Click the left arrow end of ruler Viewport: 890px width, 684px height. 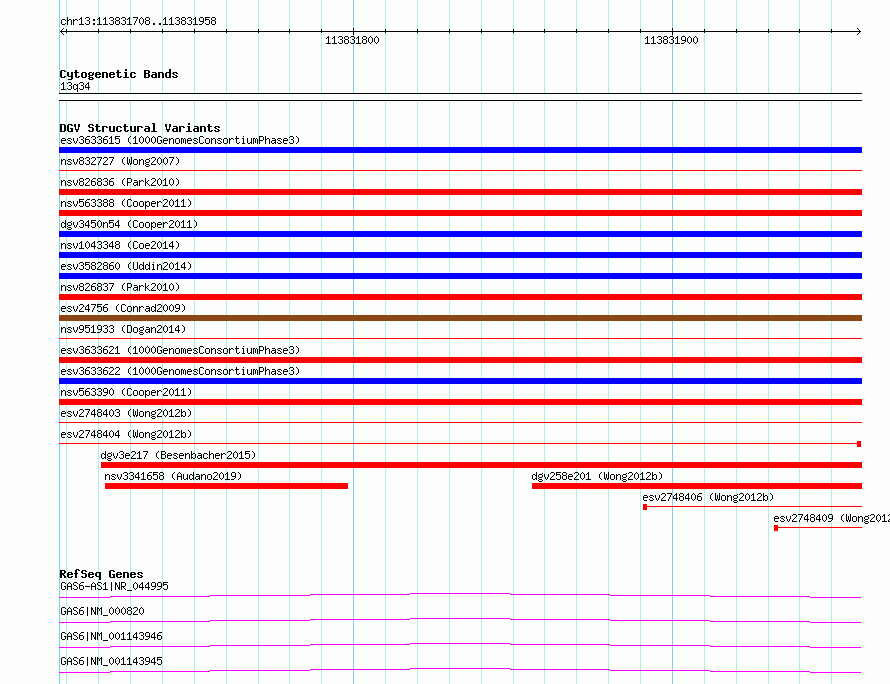point(62,32)
